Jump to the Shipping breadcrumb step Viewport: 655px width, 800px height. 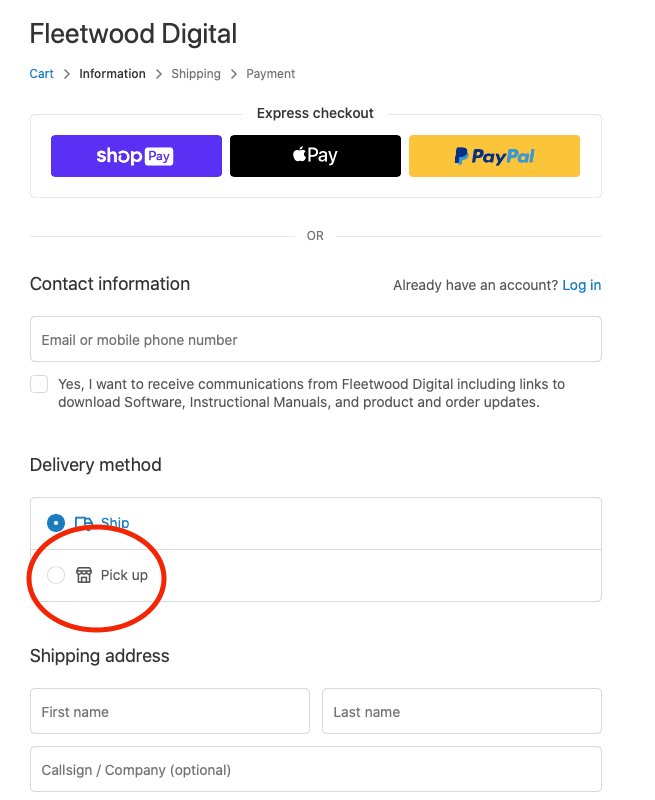pyautogui.click(x=195, y=74)
